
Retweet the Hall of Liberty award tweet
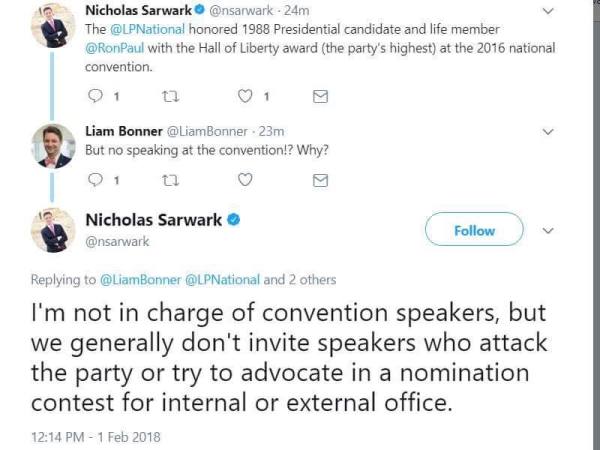(170, 96)
